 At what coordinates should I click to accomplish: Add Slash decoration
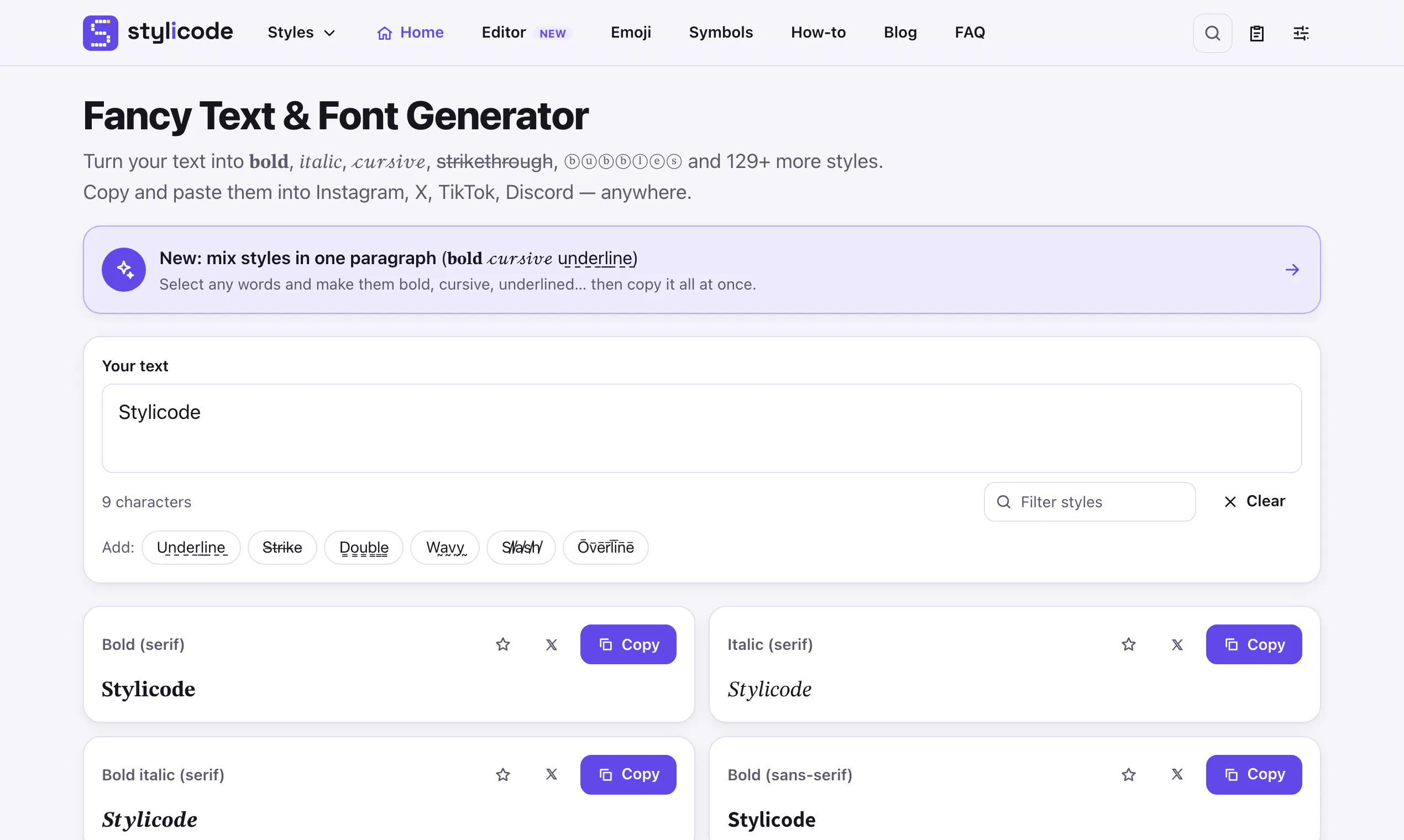[521, 547]
